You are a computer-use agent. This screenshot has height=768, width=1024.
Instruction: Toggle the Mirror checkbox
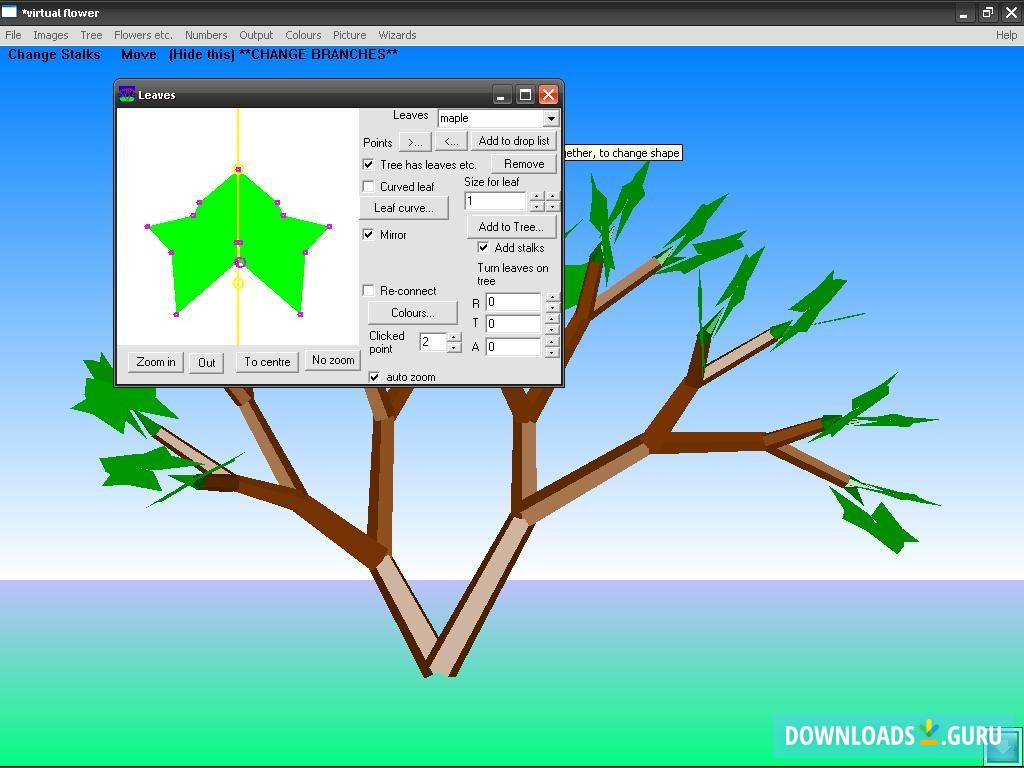coord(368,234)
